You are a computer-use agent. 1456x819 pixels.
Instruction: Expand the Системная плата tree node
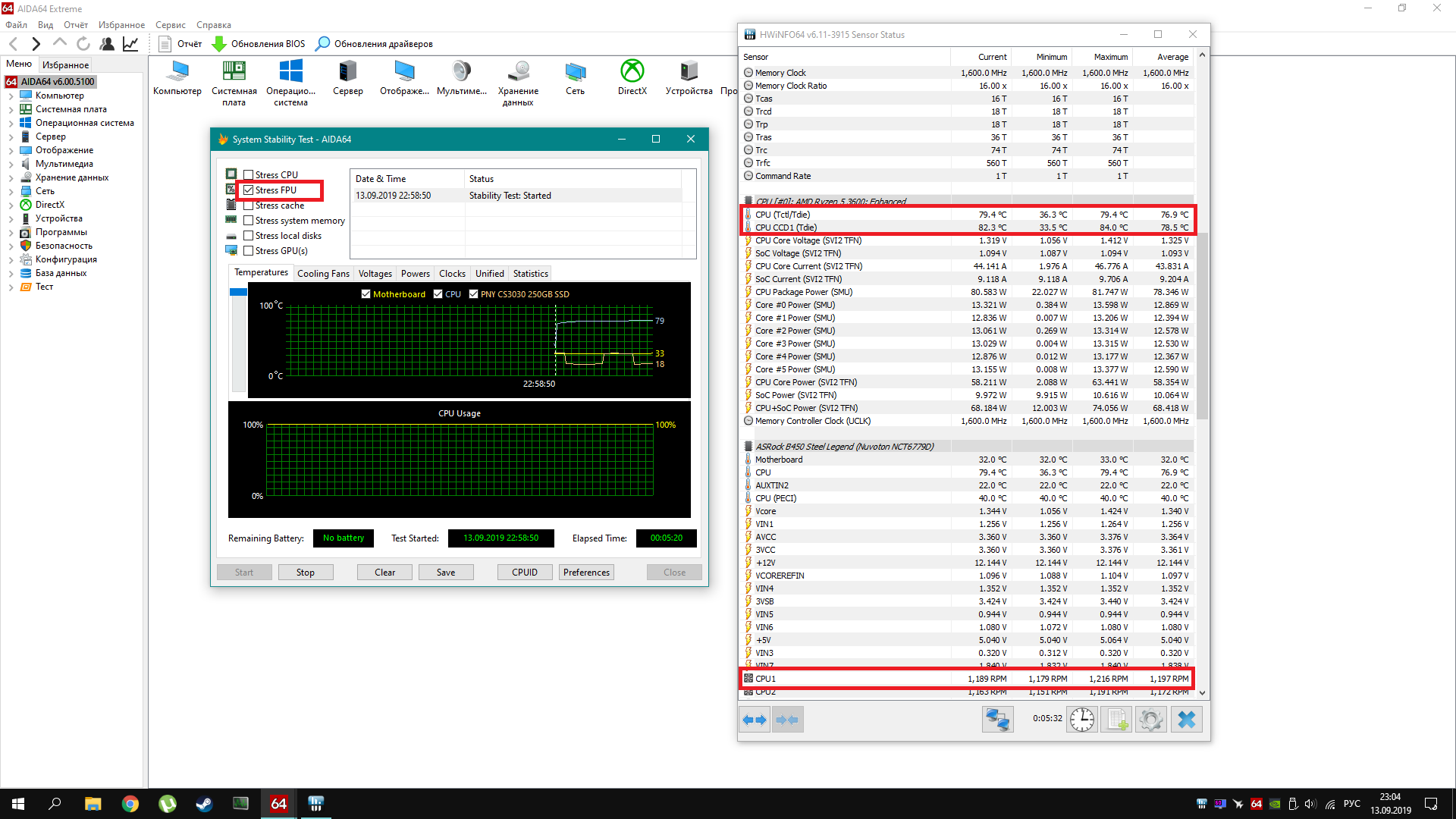11,110
